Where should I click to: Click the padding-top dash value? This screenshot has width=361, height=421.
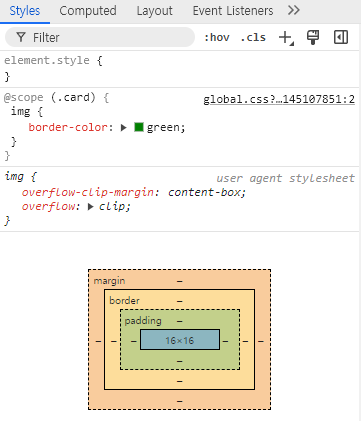pos(180,321)
